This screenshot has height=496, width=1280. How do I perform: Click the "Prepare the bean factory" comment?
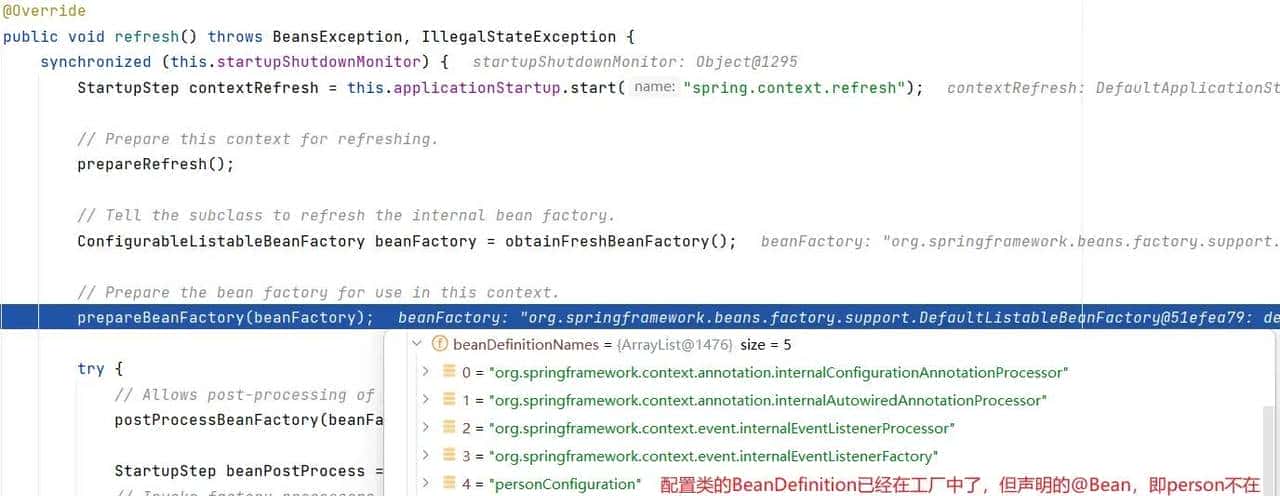318,292
